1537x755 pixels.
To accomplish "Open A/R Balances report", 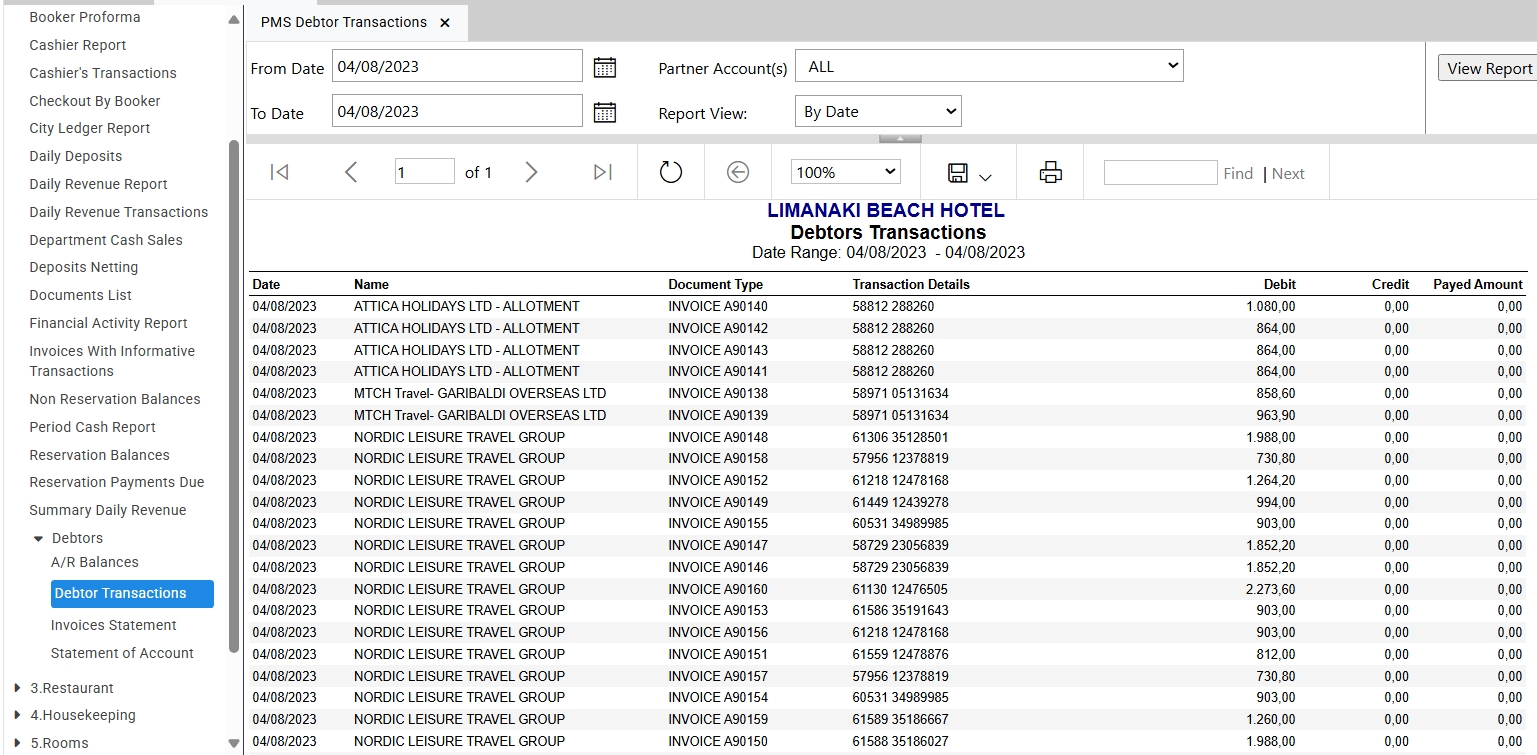I will 95,562.
